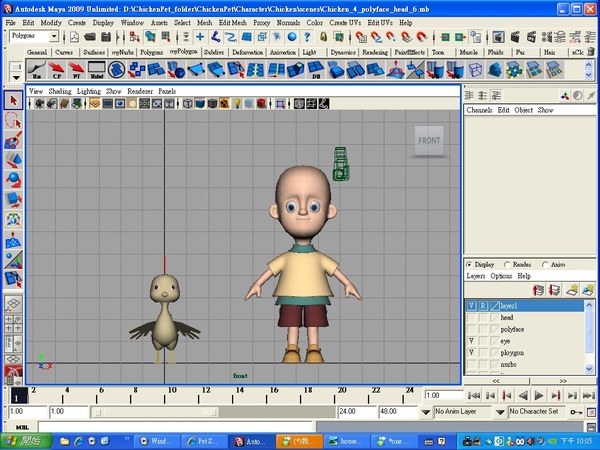This screenshot has width=600, height=450.
Task: Select the Display radio button
Action: point(469,264)
